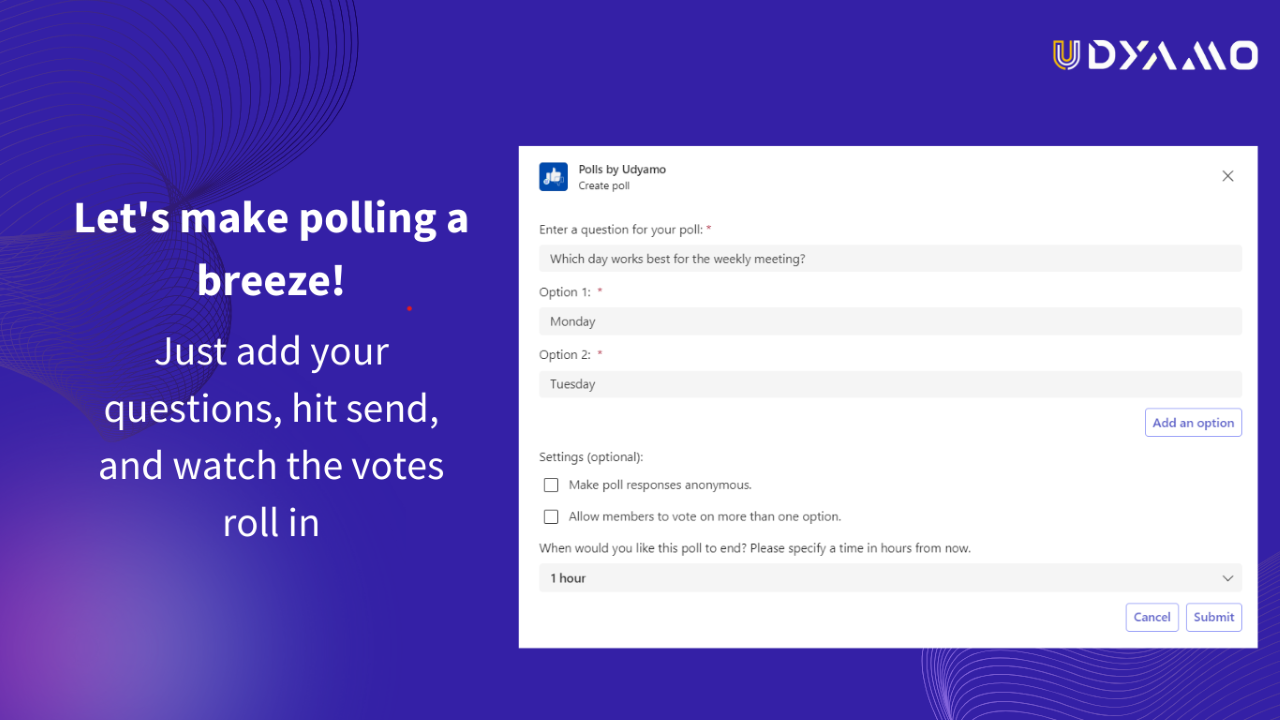Click the Udyamo logo in the corner
1280x720 pixels.
coord(1155,55)
